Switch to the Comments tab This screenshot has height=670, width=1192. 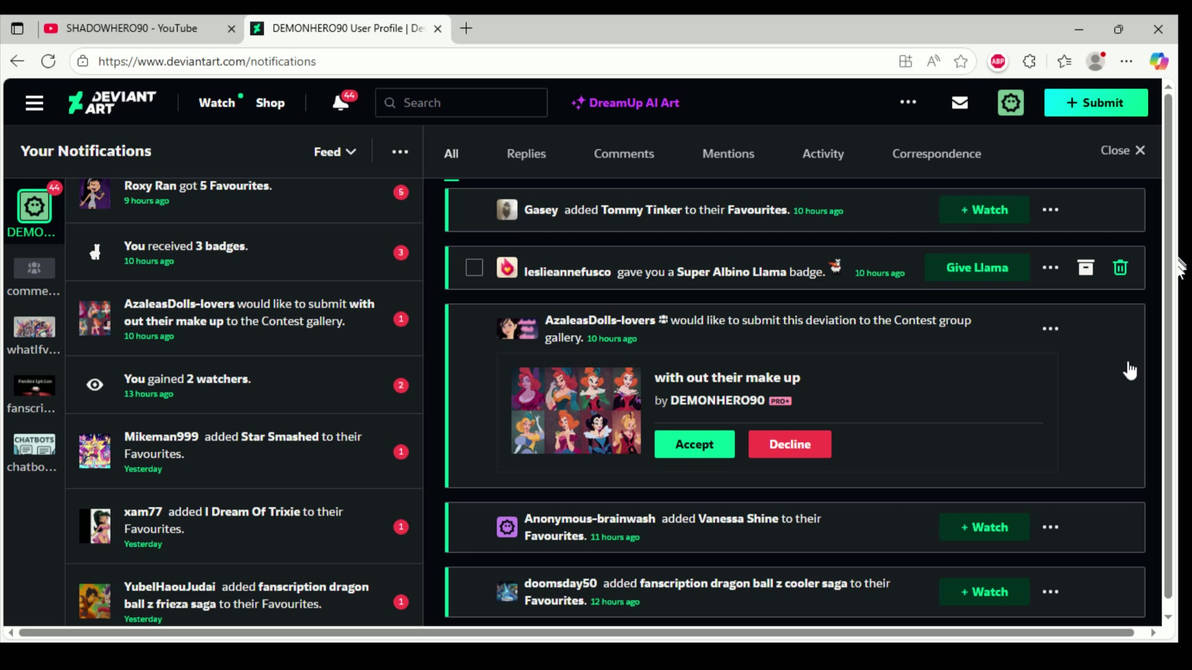[623, 154]
